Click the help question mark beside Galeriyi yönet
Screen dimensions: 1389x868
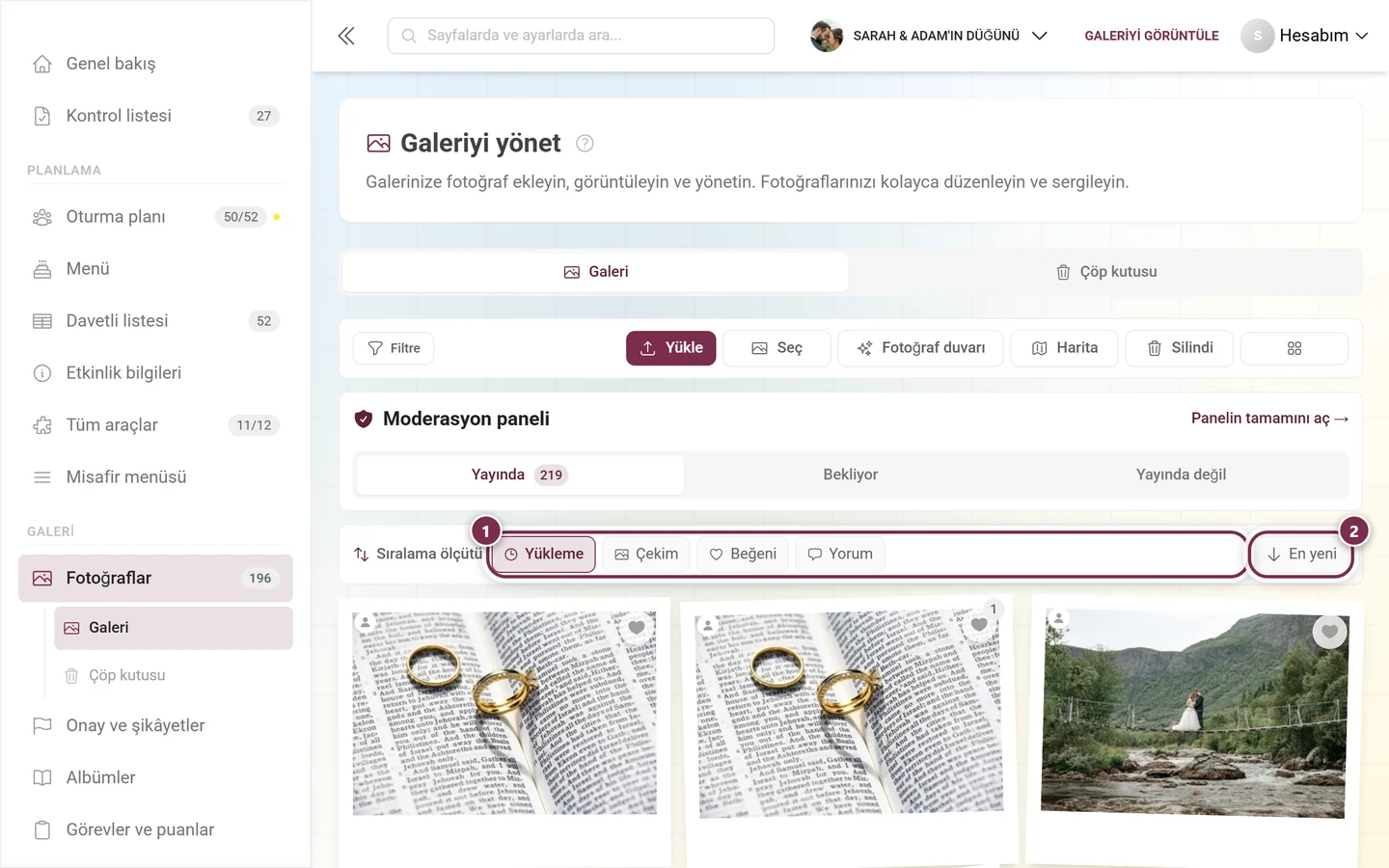[x=585, y=144]
